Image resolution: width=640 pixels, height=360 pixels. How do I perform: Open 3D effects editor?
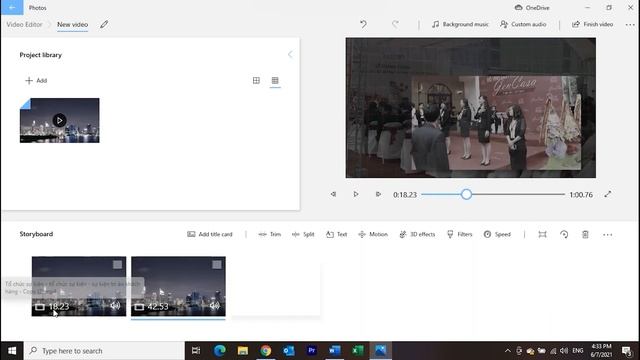(417, 234)
